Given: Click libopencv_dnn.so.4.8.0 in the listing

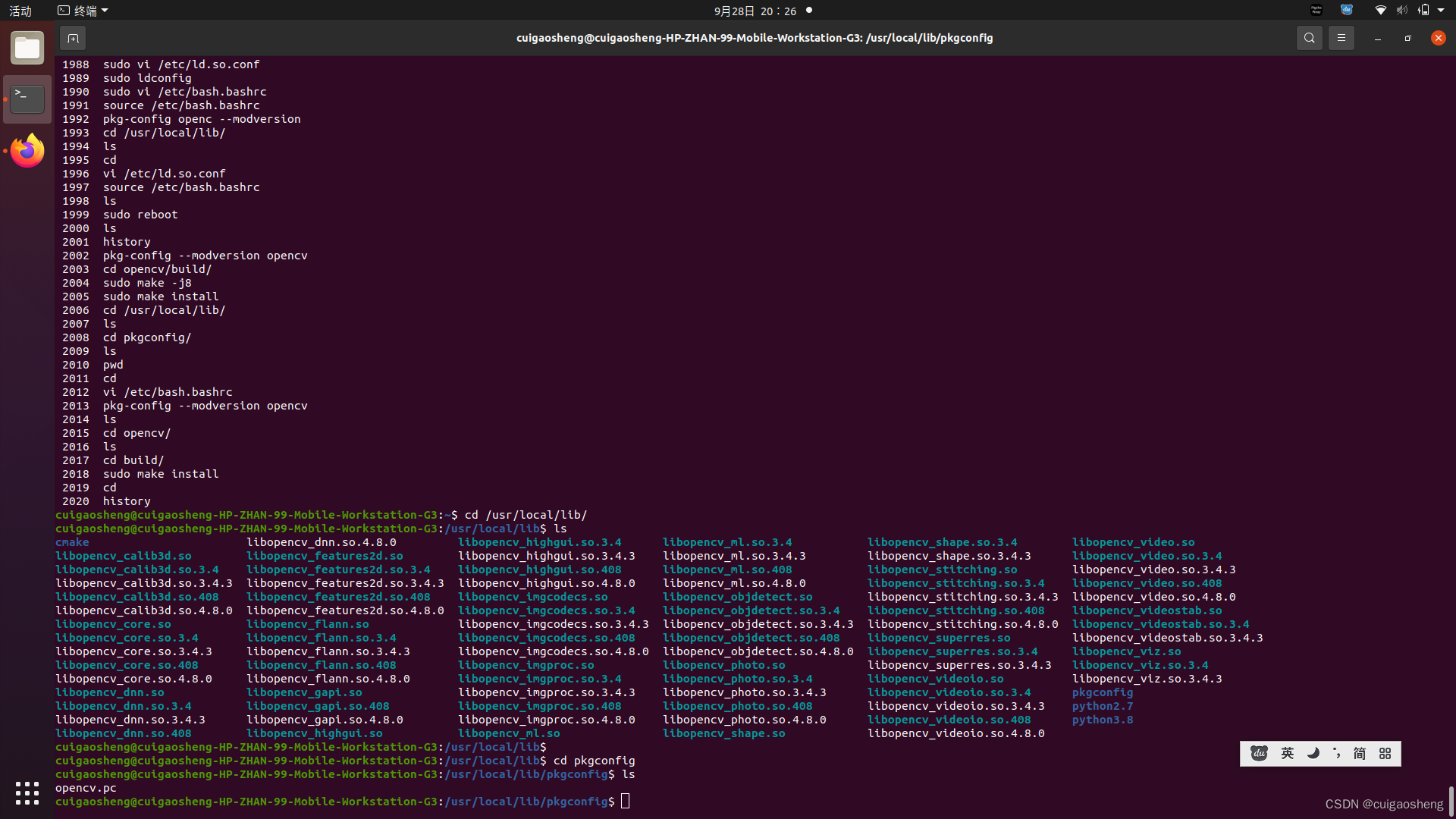Looking at the screenshot, I should pos(322,542).
